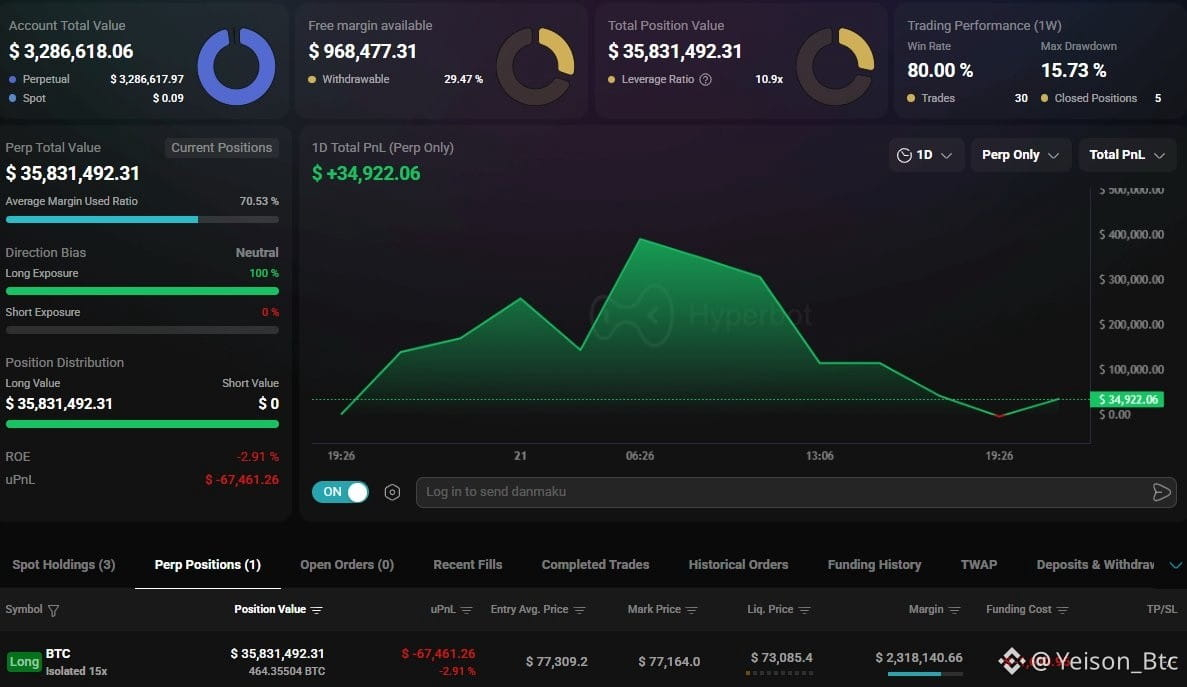Click the send danmaku arrow icon
The width and height of the screenshot is (1187, 687).
tap(1161, 493)
